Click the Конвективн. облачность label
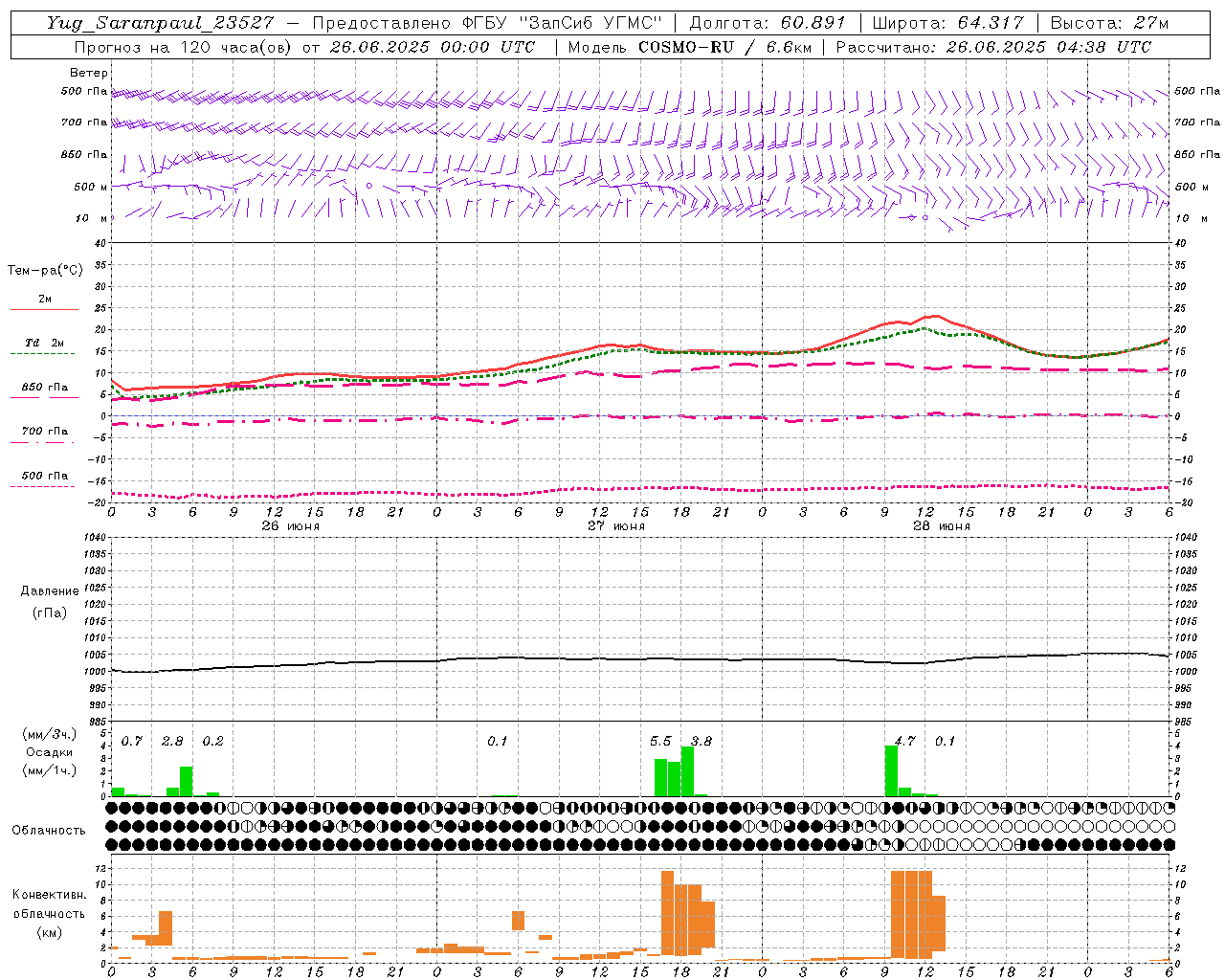The width and height of the screenshot is (1225, 980). click(x=49, y=904)
